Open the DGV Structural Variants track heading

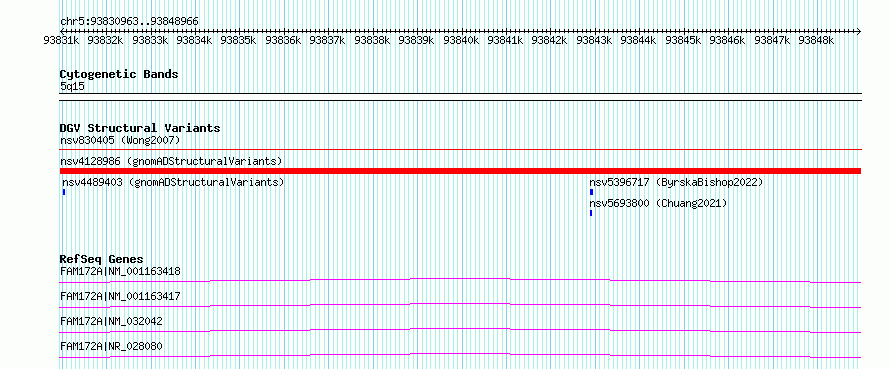(x=140, y=128)
